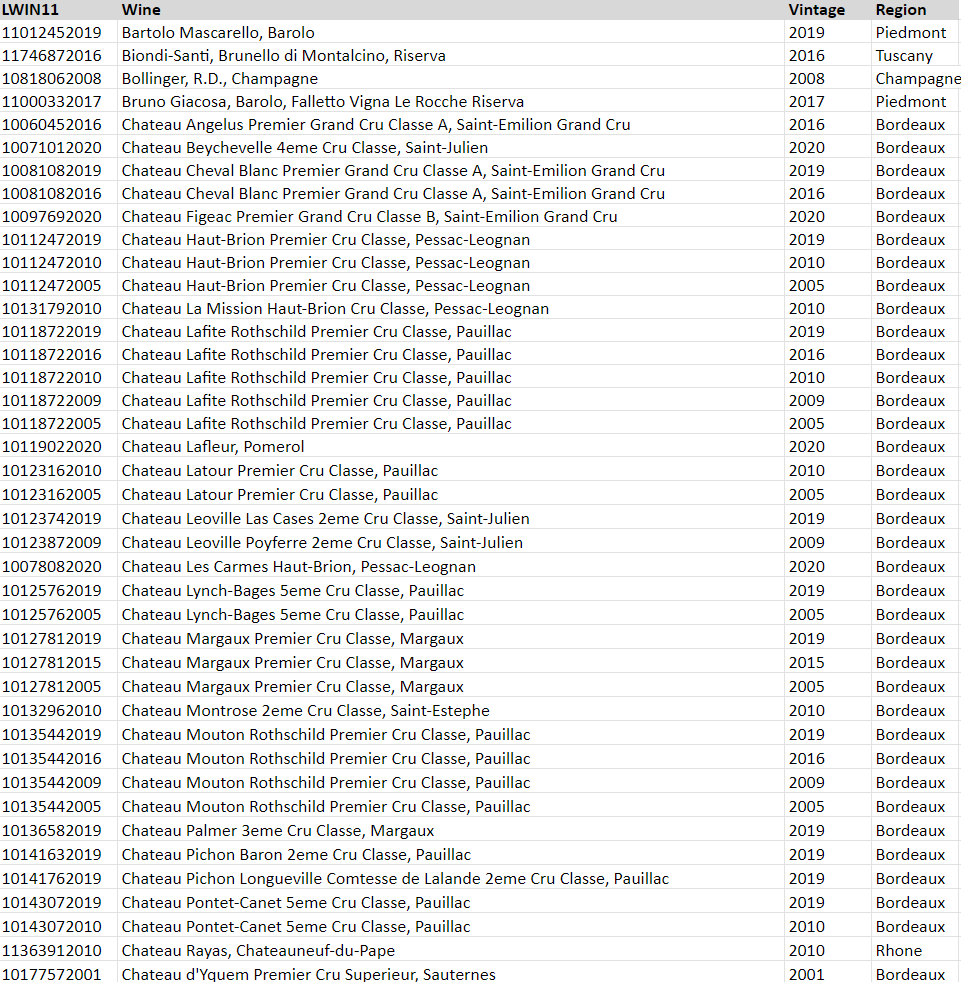Image resolution: width=961 pixels, height=982 pixels.
Task: Select the Biondi-Santi Brunello di Montalcino cell
Action: pos(284,56)
